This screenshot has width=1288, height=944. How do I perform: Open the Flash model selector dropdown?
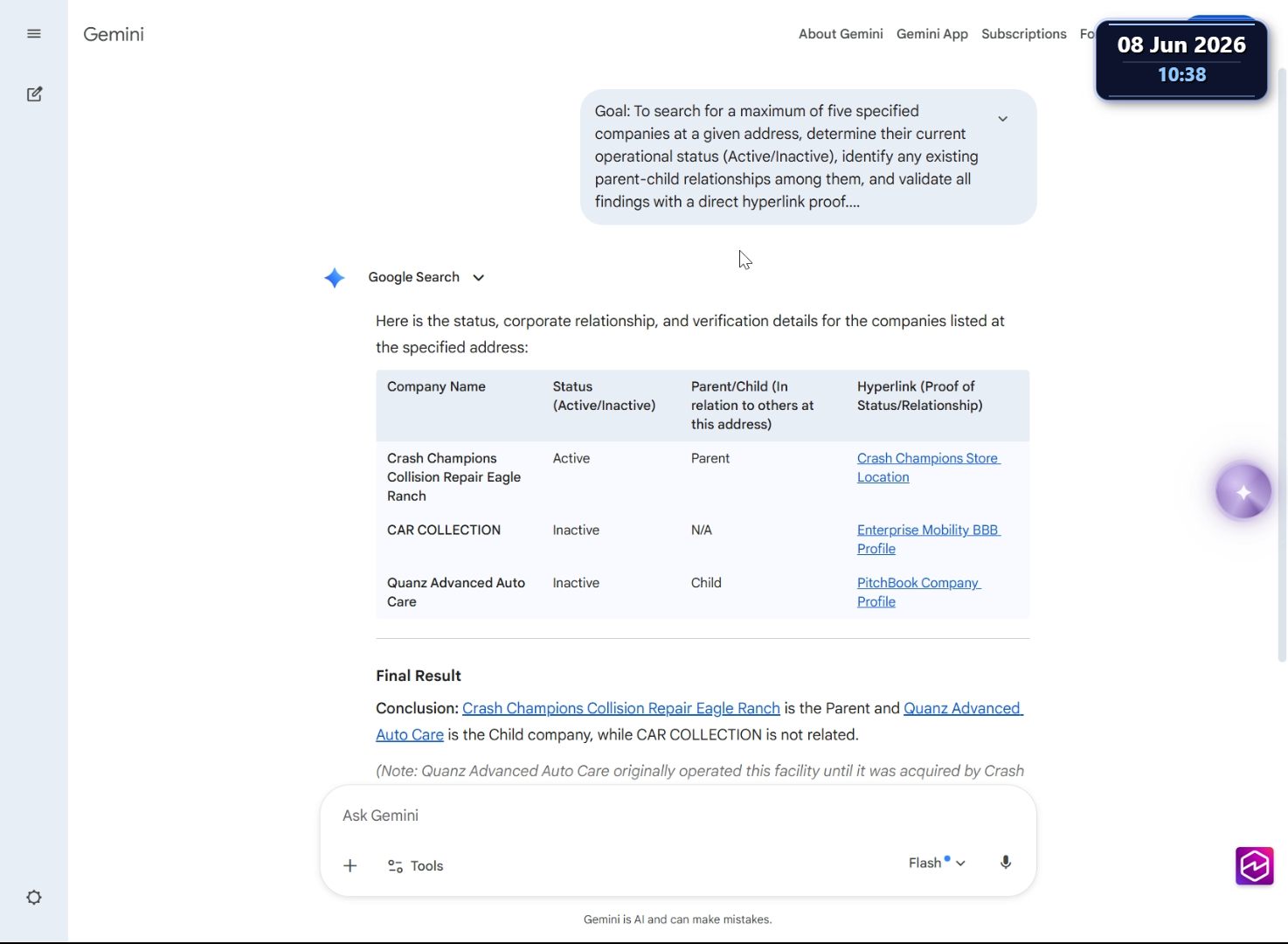pyautogui.click(x=937, y=863)
